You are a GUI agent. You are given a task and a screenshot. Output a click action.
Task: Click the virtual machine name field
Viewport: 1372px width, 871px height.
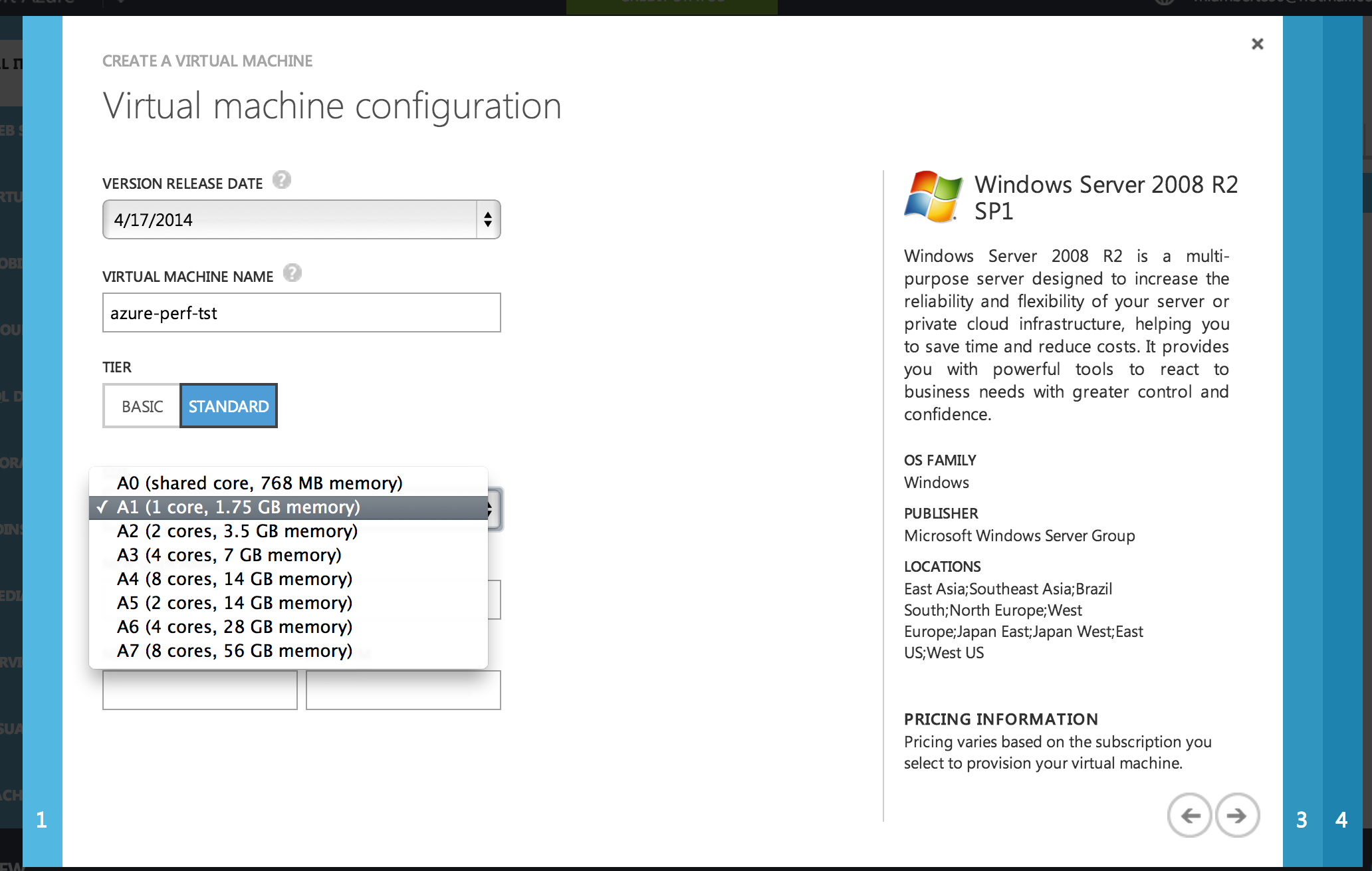click(x=301, y=312)
